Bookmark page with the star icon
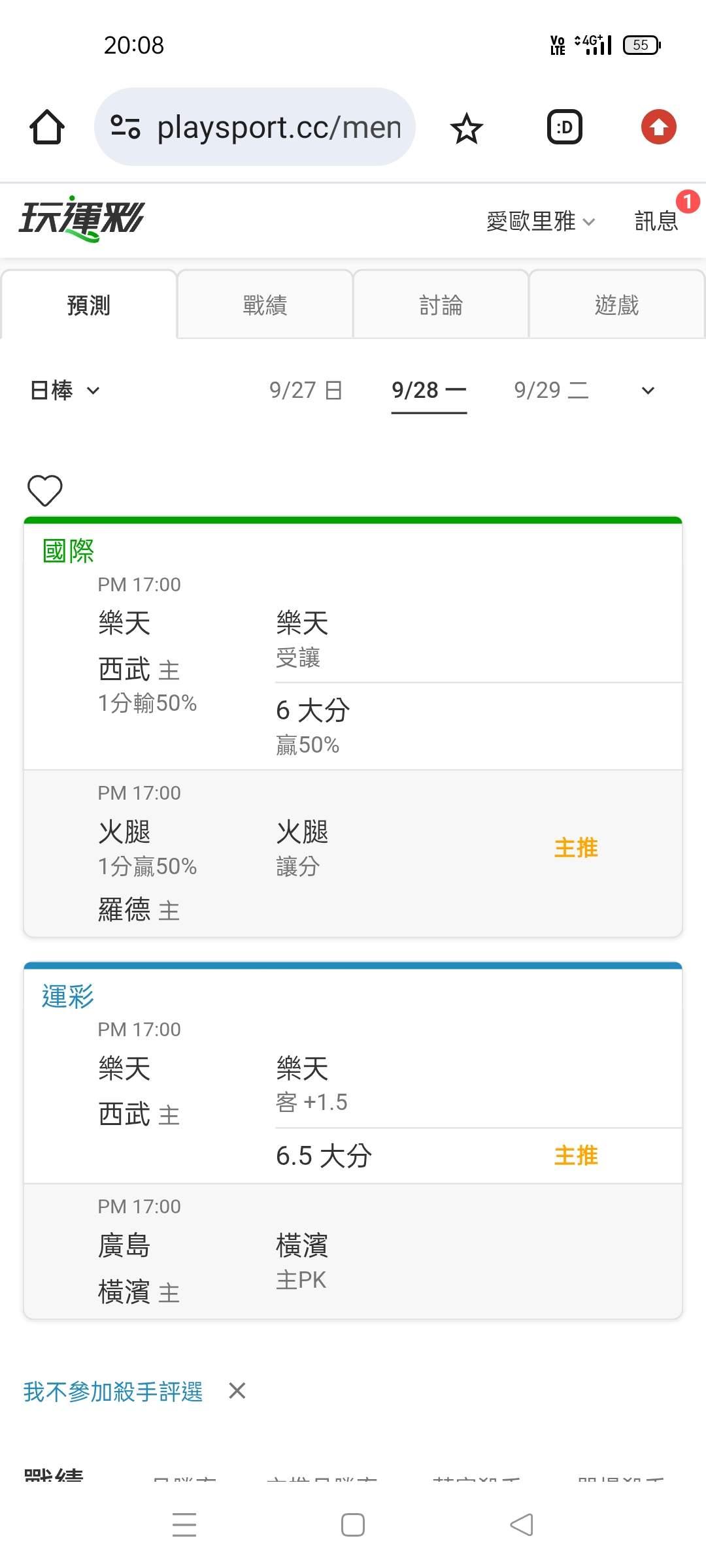This screenshot has width=706, height=1568. (466, 127)
